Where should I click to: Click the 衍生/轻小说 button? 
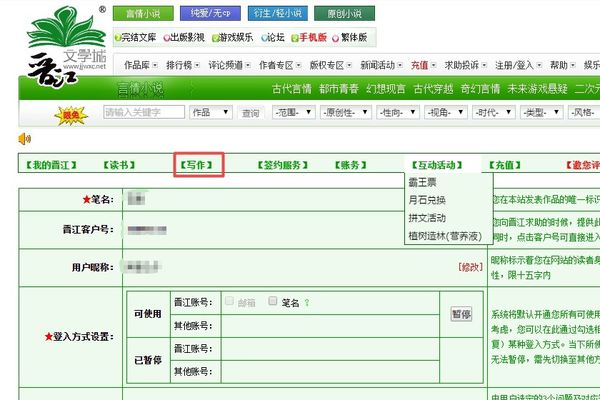click(277, 13)
